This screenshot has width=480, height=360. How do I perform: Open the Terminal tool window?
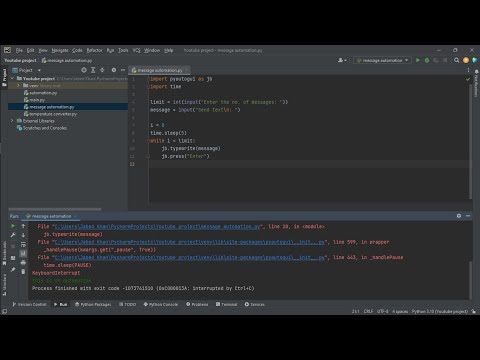pos(227,304)
